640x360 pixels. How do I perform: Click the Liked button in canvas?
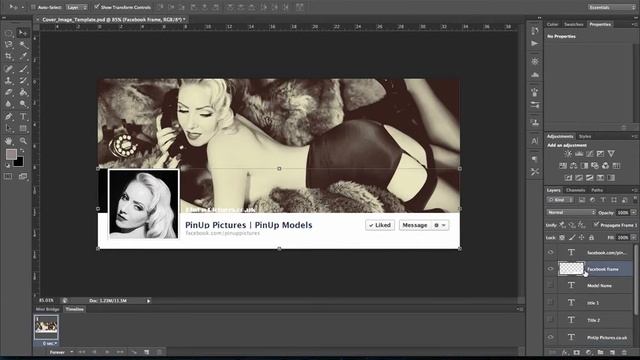pyautogui.click(x=380, y=225)
